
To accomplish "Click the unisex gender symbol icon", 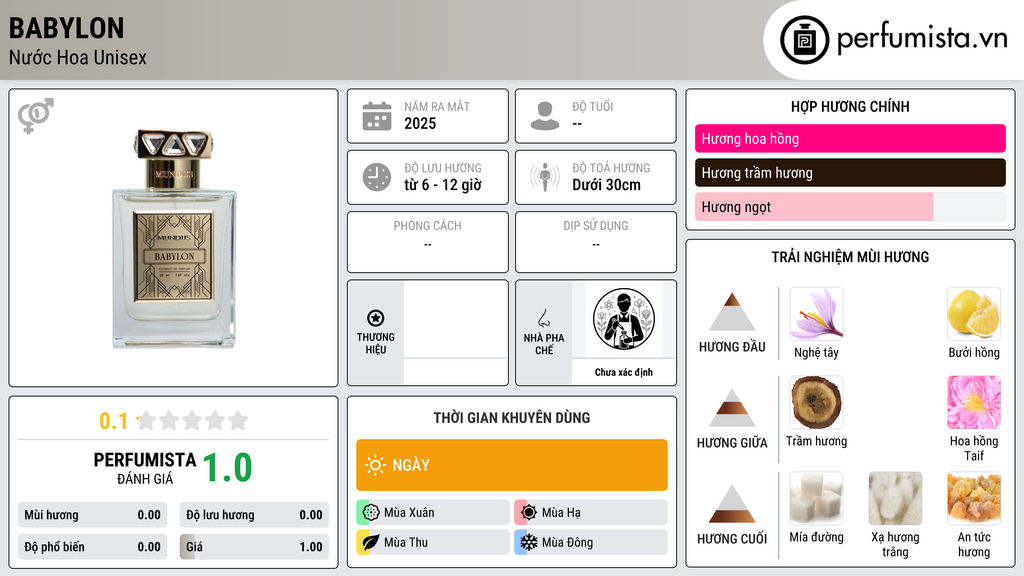I will (x=35, y=116).
